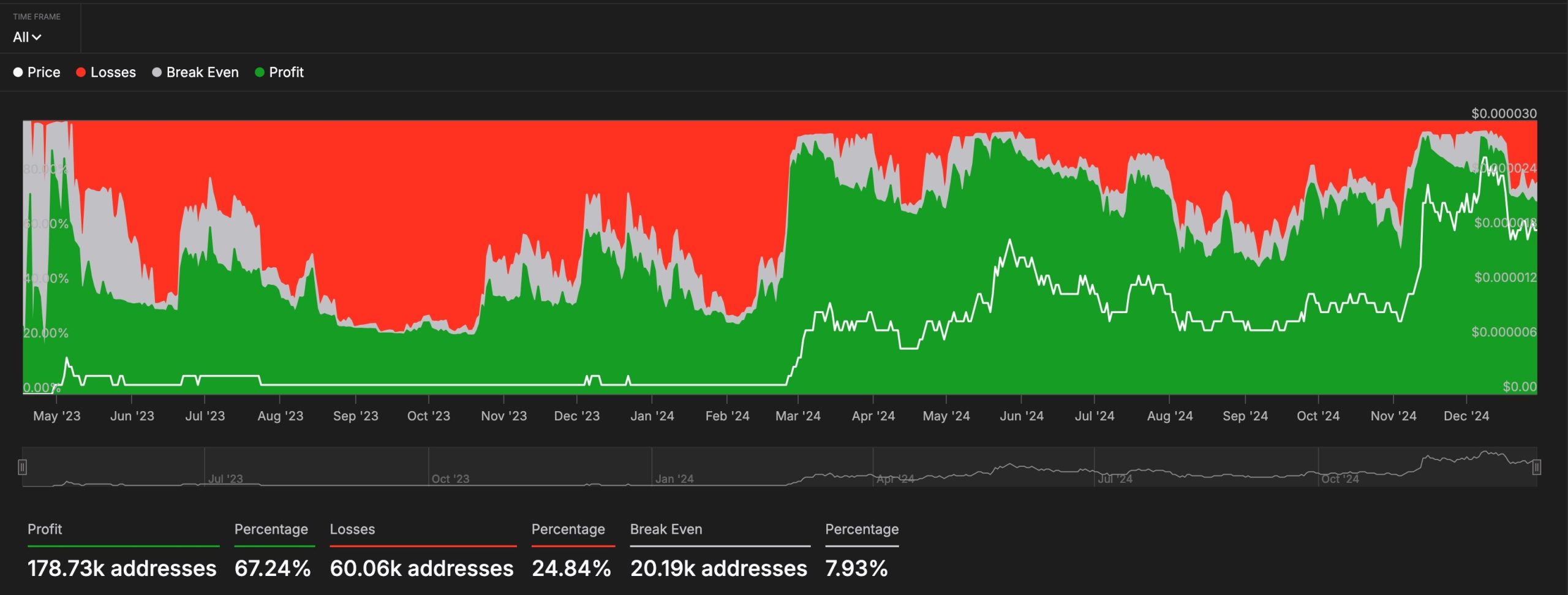The height and width of the screenshot is (595, 1568).
Task: Click the white Price legend dot
Action: click(18, 72)
